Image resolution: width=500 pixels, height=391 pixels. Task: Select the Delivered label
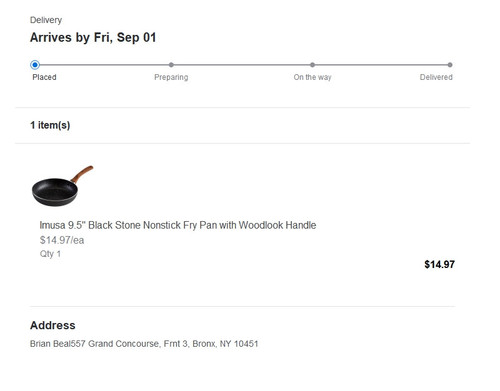pyautogui.click(x=436, y=77)
